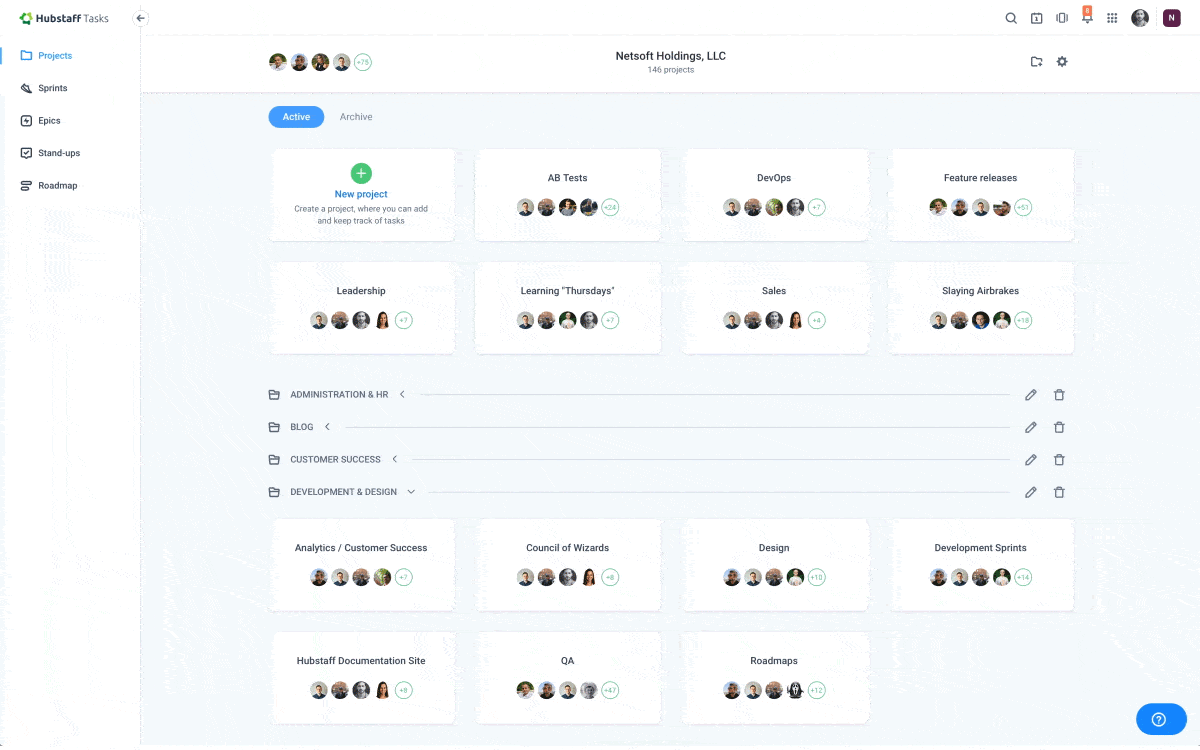The height and width of the screenshot is (750, 1200).
Task: Click the Hubstaff Tasks logo
Action: (64, 18)
